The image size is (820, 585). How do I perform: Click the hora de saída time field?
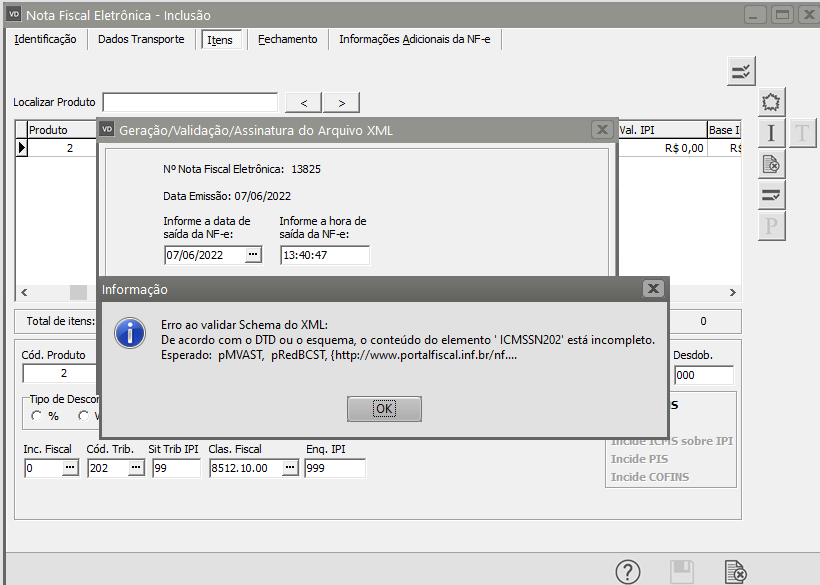(324, 255)
